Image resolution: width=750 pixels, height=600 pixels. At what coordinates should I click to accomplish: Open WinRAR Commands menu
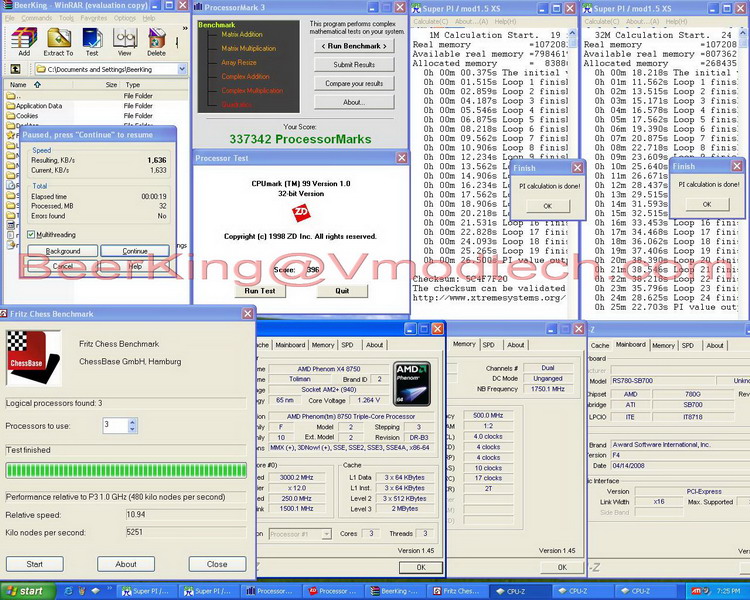(37, 18)
